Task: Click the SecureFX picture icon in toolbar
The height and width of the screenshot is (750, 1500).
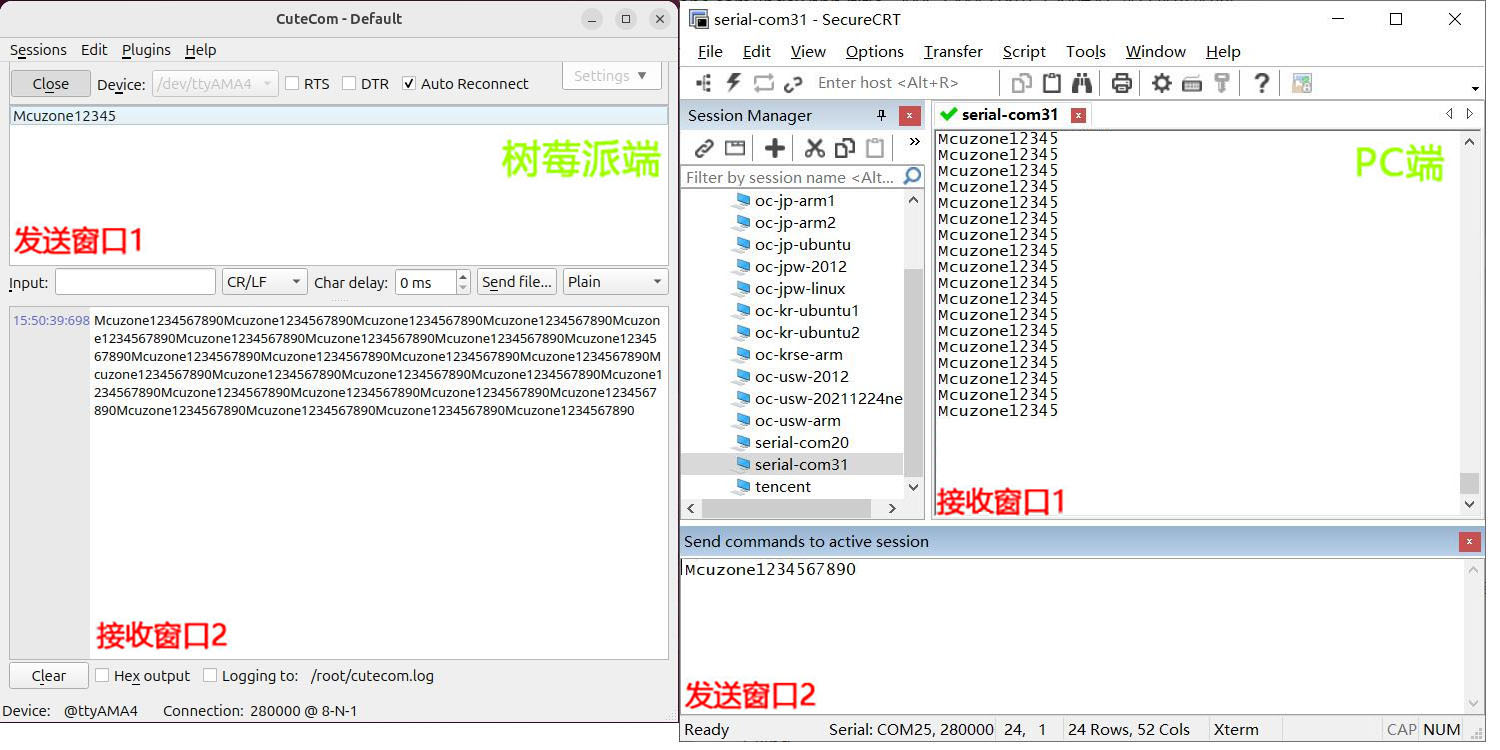Action: [x=1301, y=84]
